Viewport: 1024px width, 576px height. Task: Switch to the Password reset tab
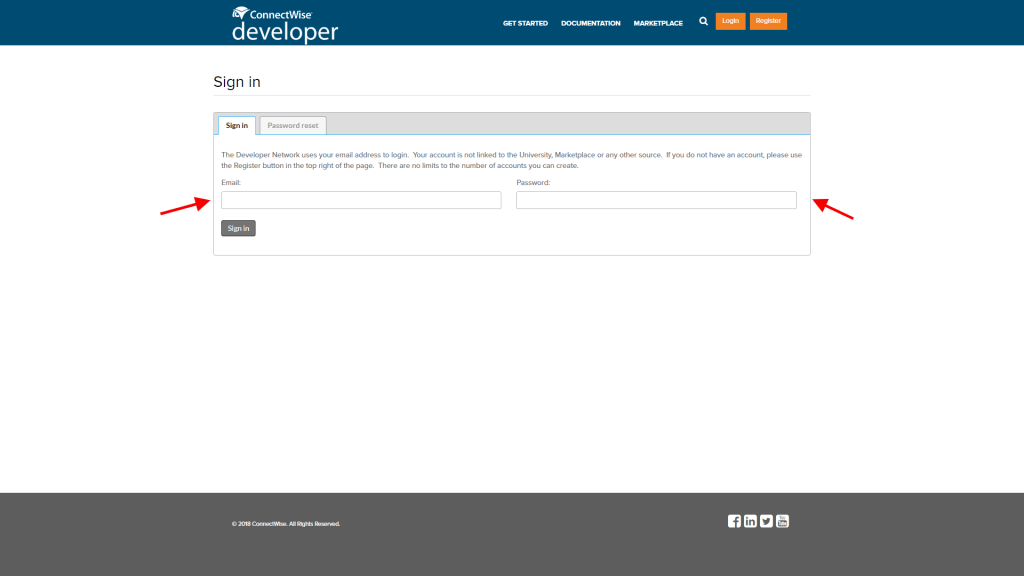coord(292,125)
